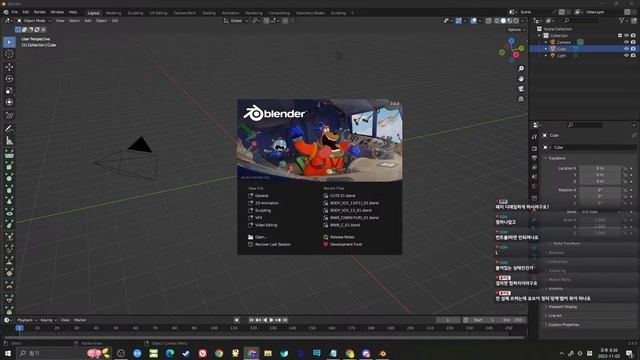Collapse the Collection tree item
This screenshot has width=640, height=360.
(540, 36)
